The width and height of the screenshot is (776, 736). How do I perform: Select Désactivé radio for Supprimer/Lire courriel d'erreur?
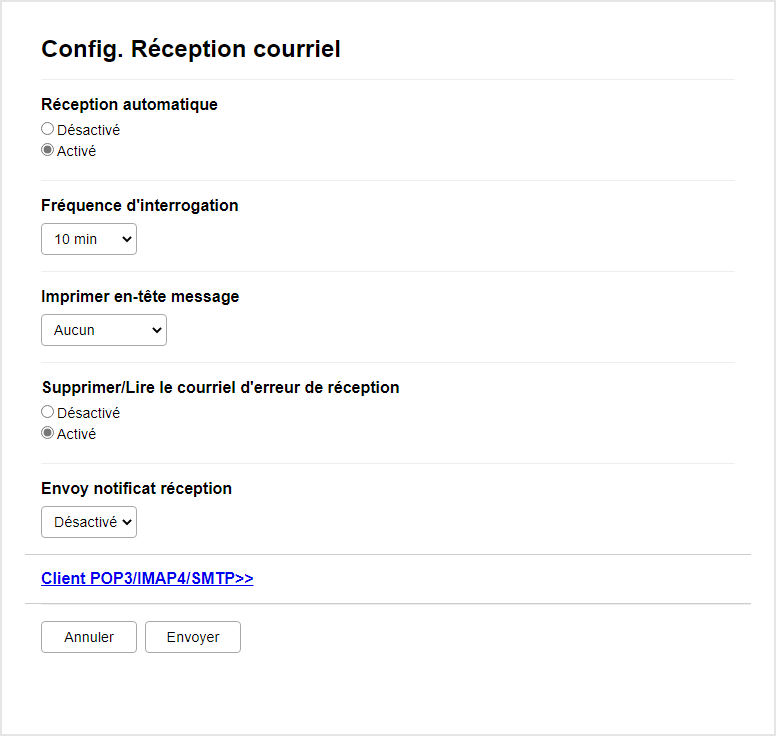(x=47, y=412)
